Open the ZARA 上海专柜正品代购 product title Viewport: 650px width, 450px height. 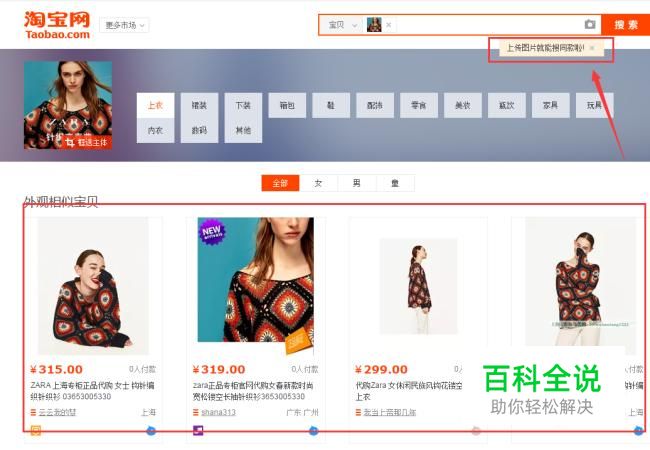(92, 391)
